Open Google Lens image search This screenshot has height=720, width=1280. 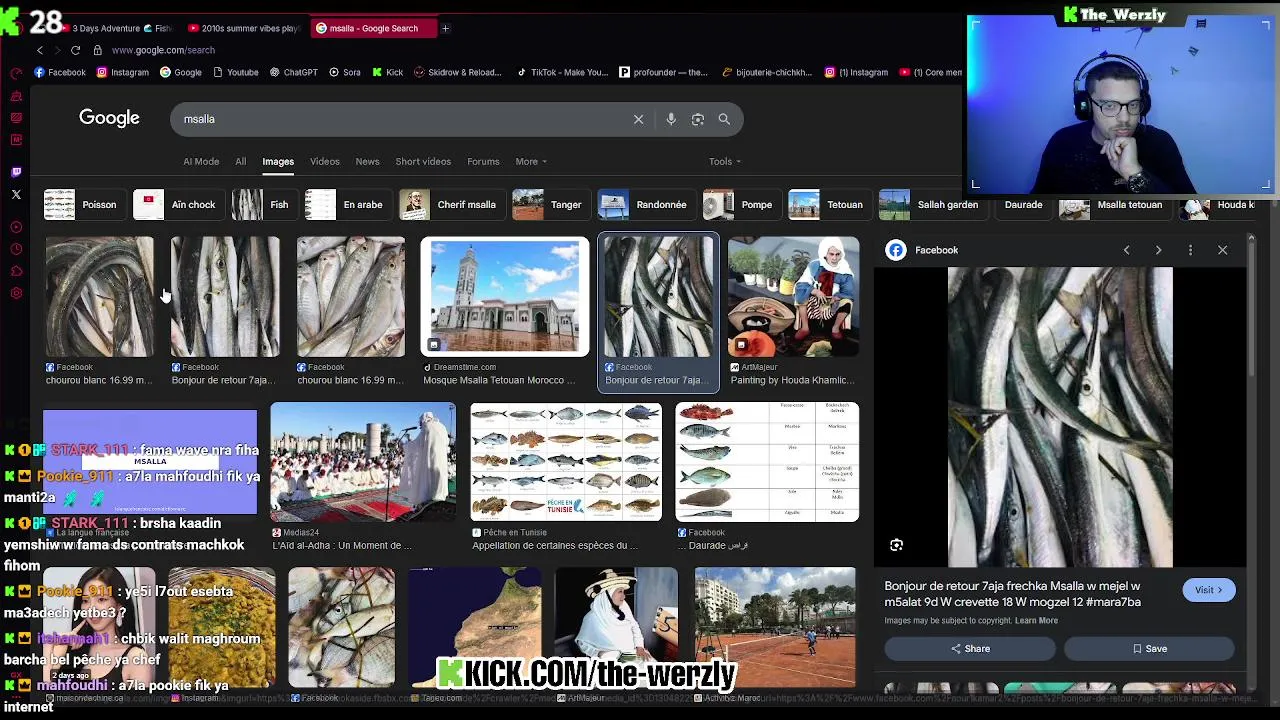coord(698,119)
